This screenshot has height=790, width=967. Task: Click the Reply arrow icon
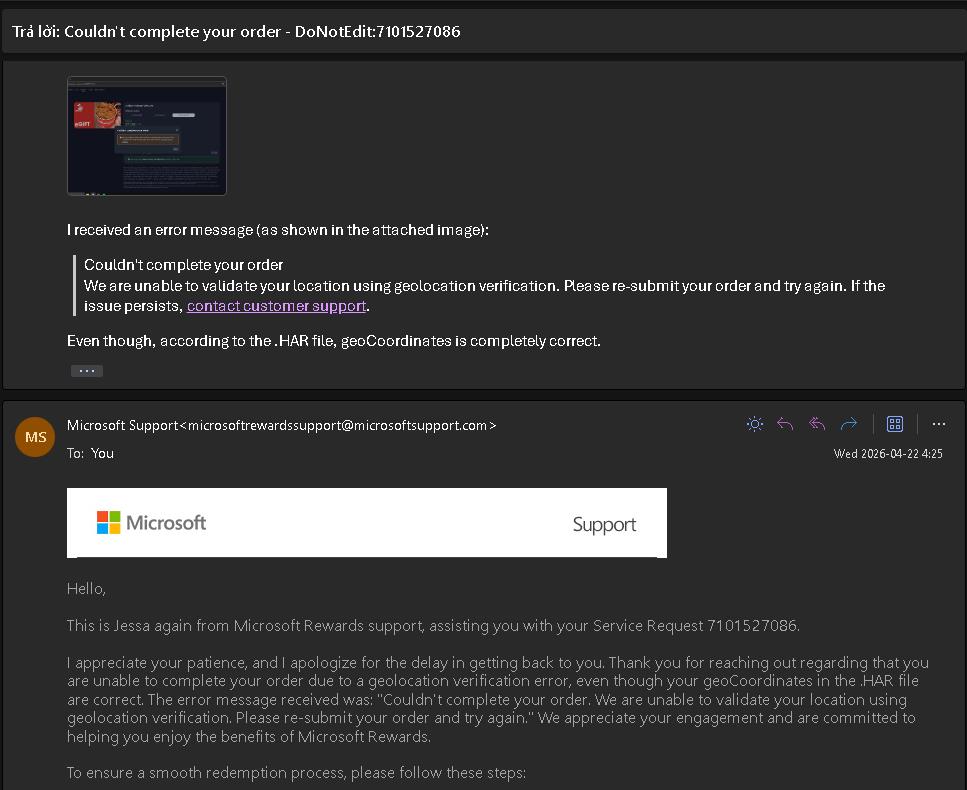coord(785,424)
